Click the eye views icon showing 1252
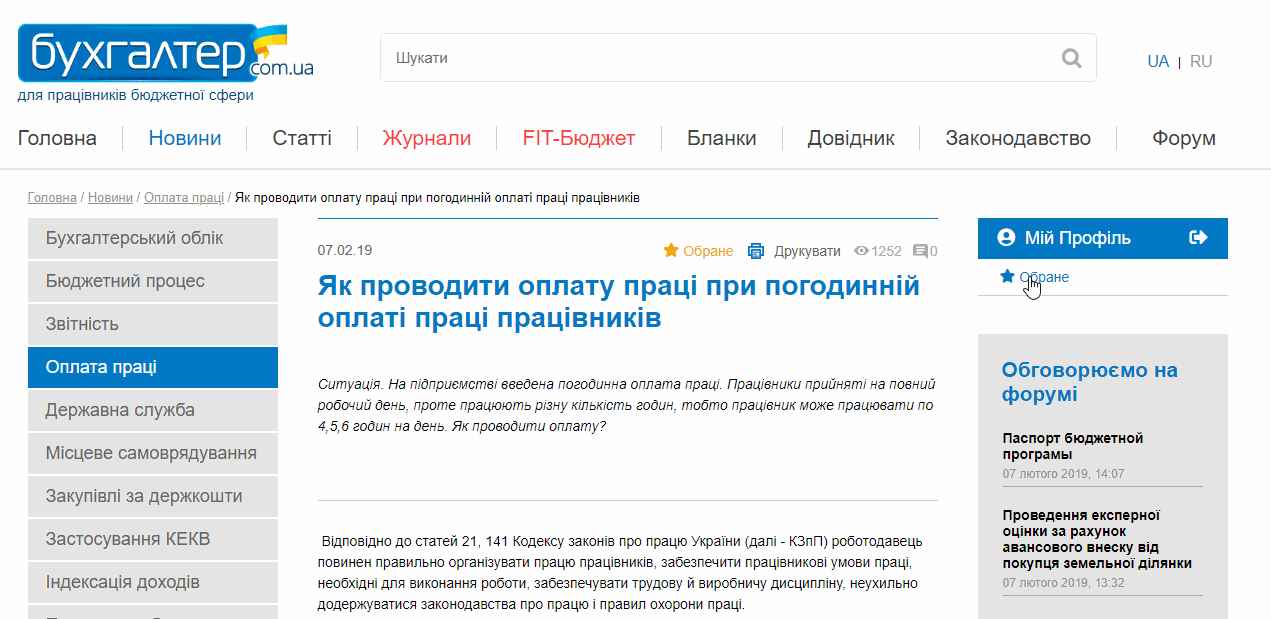1271x619 pixels. [x=861, y=251]
